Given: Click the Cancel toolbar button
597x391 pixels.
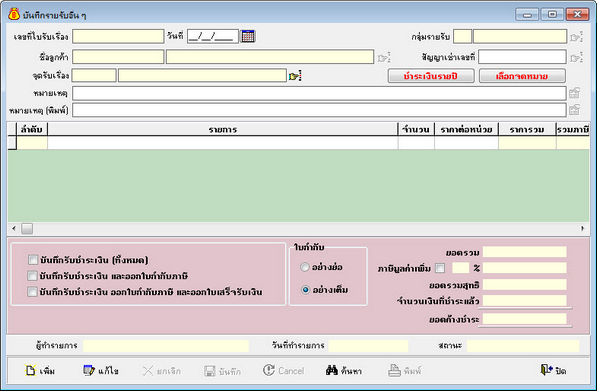Looking at the screenshot, I should pos(284,370).
